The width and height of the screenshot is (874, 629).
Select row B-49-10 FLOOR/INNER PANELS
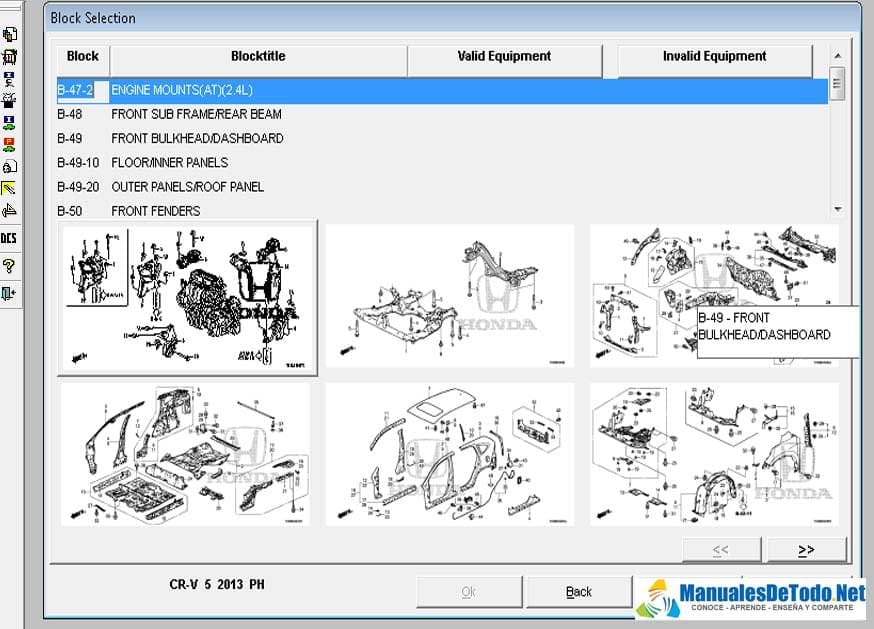tap(442, 163)
